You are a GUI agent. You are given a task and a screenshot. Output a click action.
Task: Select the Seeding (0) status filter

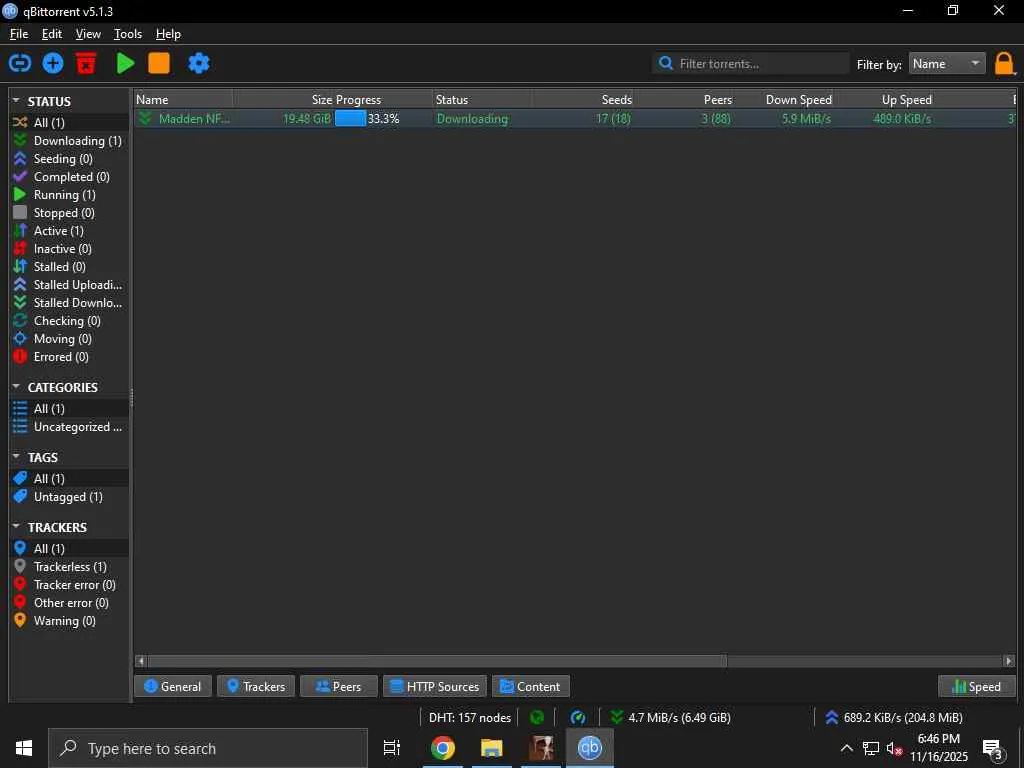click(x=69, y=159)
